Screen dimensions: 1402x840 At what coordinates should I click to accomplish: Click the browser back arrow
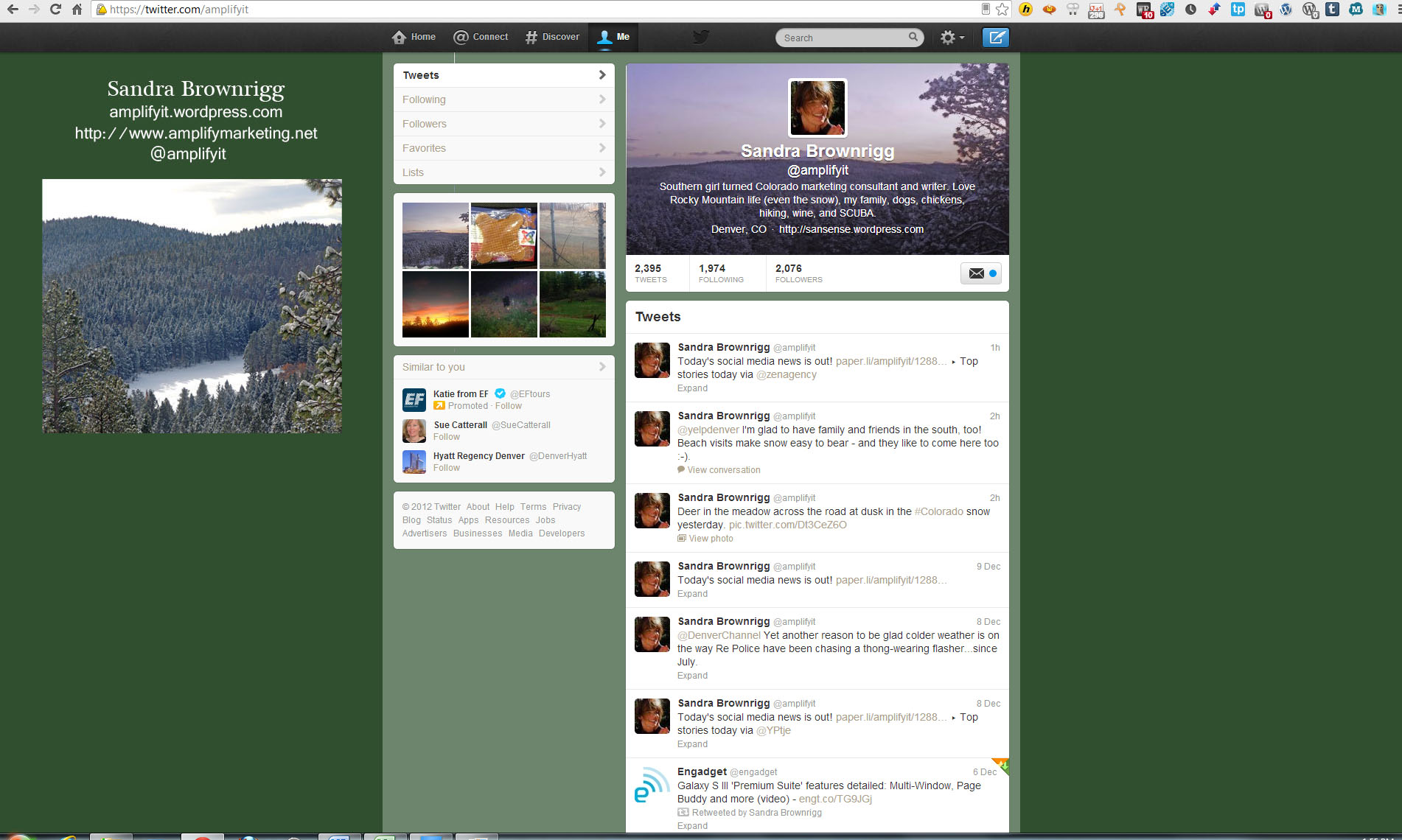click(x=13, y=10)
